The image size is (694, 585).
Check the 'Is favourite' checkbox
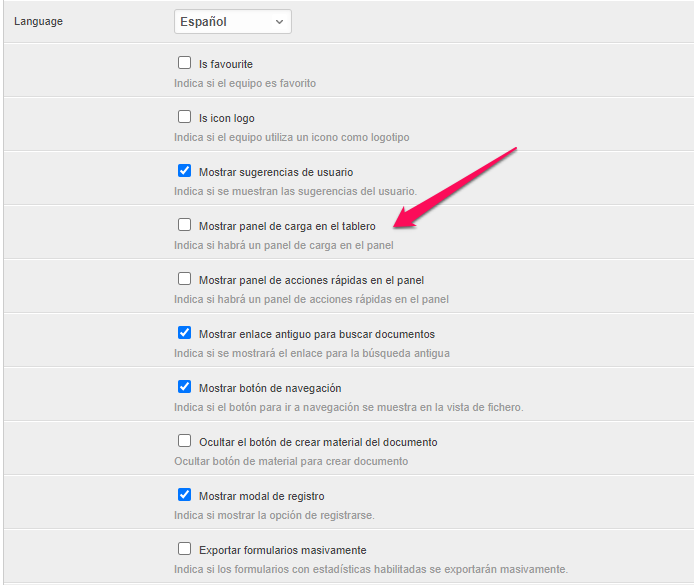pos(184,63)
